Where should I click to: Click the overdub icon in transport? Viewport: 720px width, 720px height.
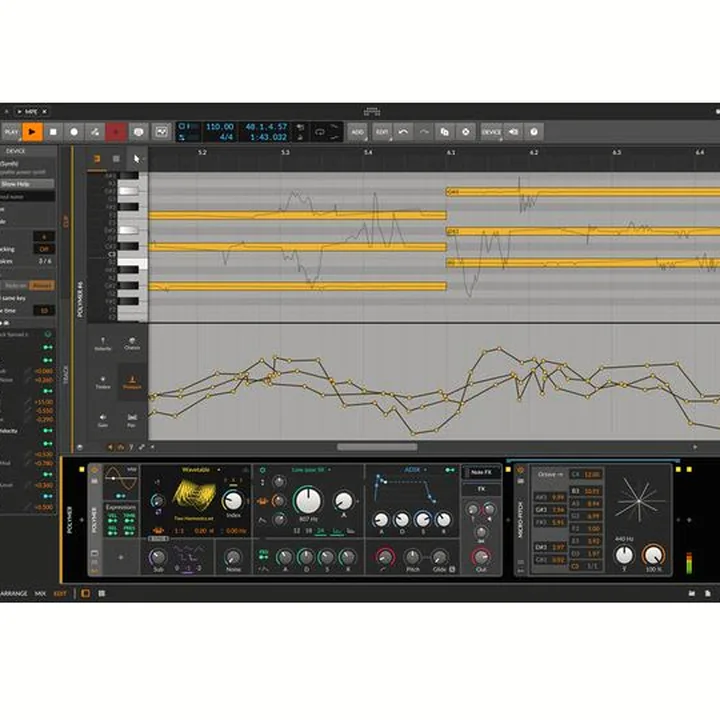138,132
